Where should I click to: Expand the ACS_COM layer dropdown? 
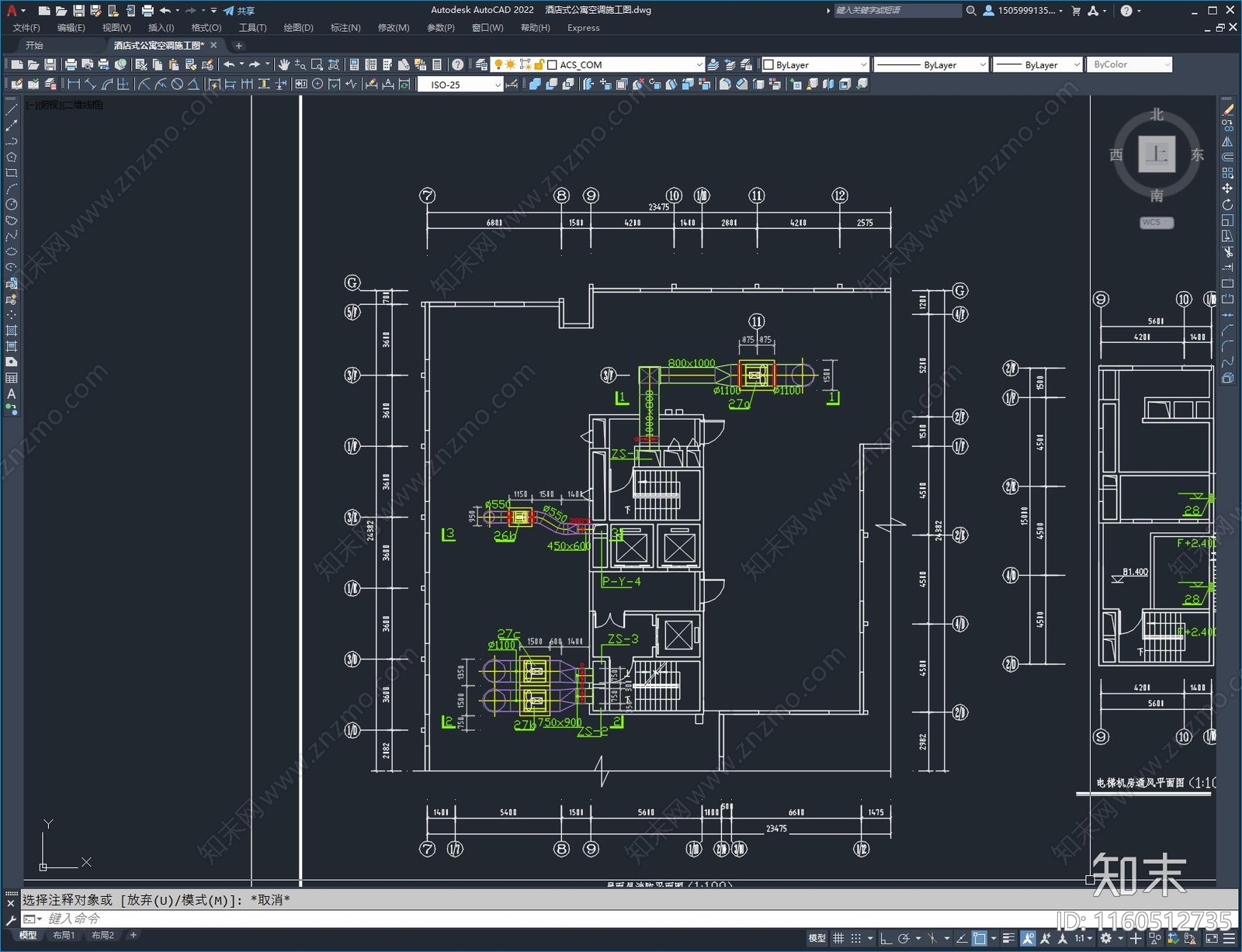click(699, 64)
